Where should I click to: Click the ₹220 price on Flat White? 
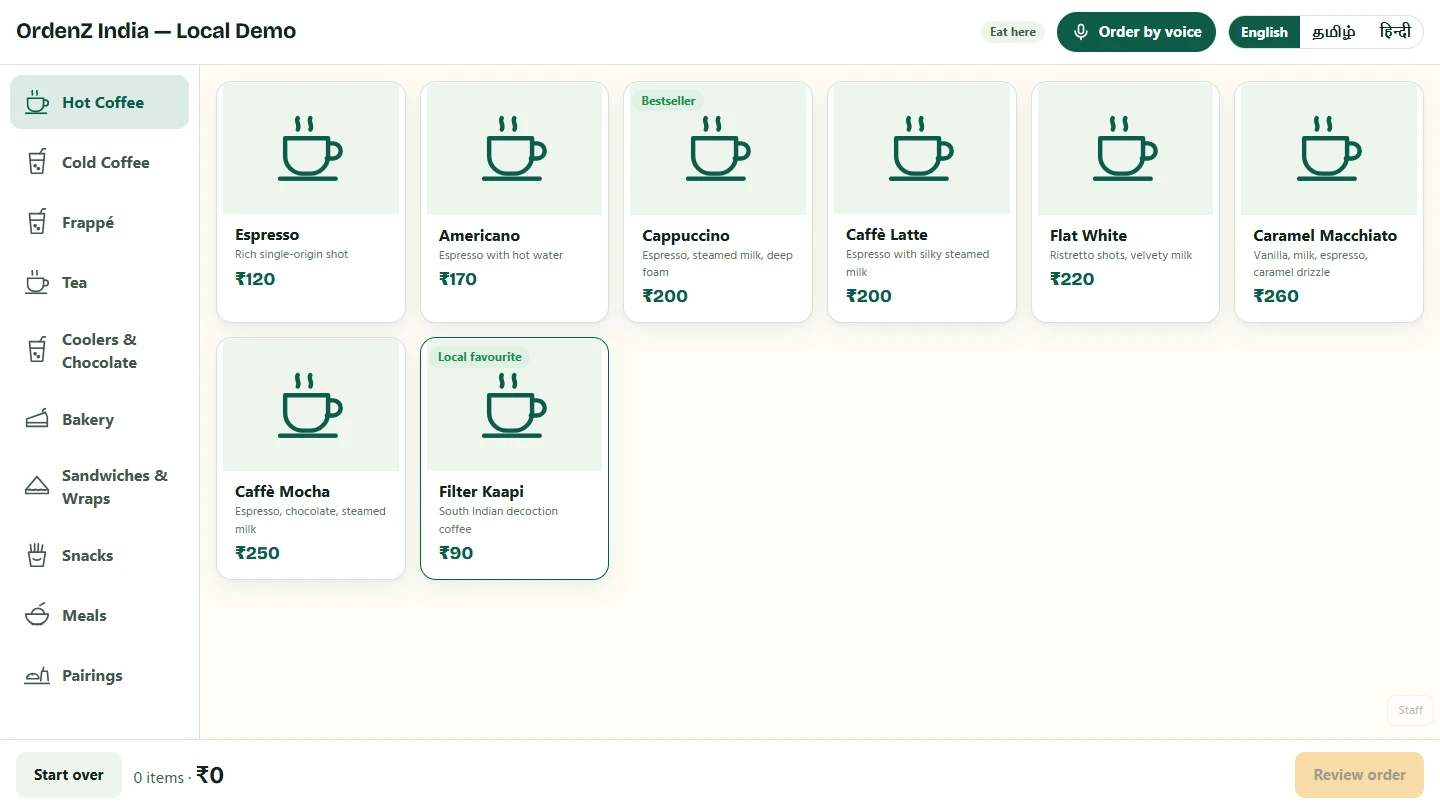(x=1072, y=279)
